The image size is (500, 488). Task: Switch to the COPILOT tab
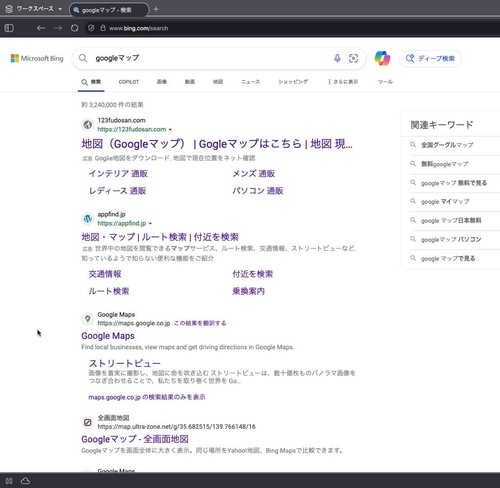tap(129, 82)
